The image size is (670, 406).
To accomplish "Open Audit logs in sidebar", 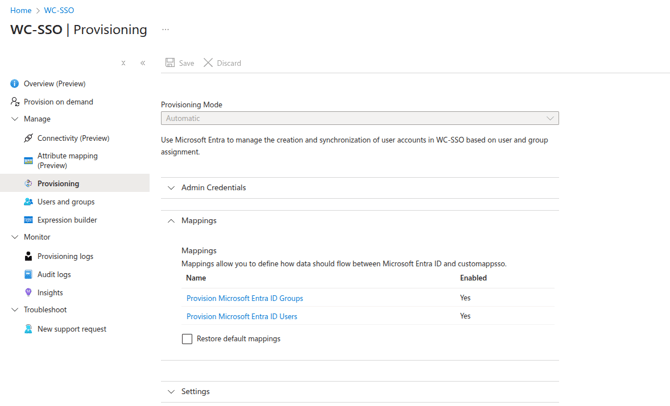I will click(54, 274).
